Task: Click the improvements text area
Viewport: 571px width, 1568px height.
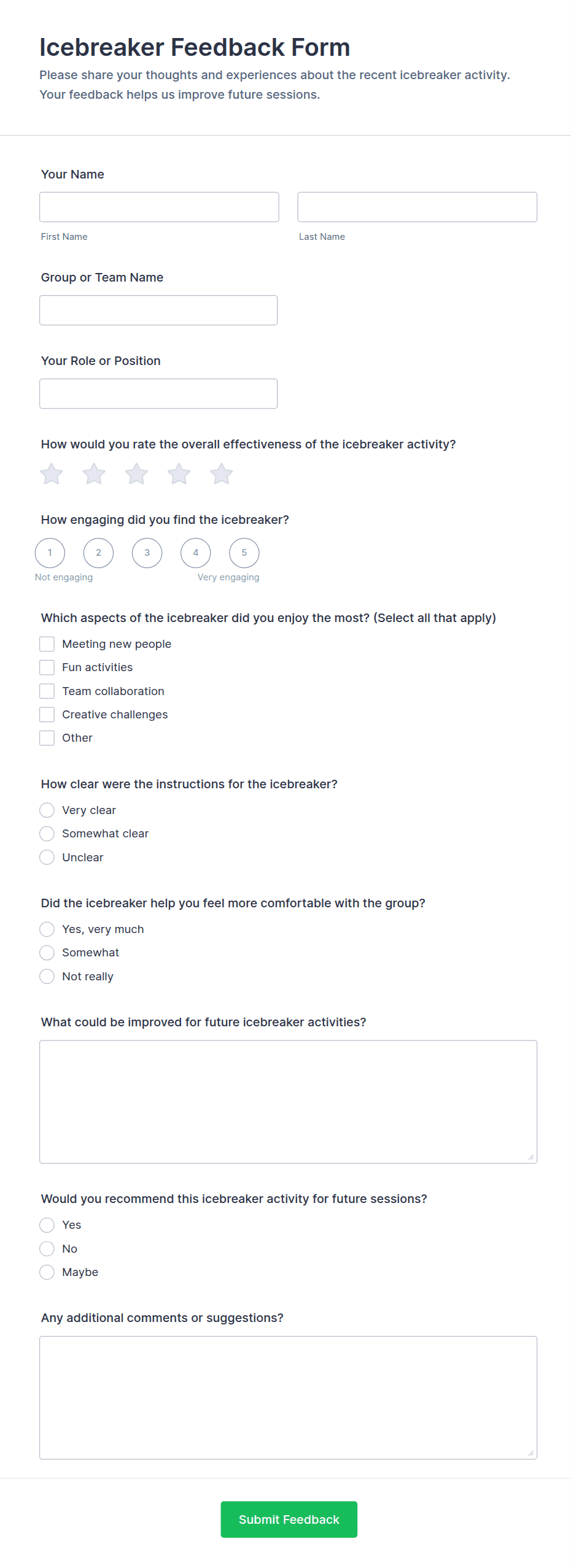Action: (x=288, y=1101)
